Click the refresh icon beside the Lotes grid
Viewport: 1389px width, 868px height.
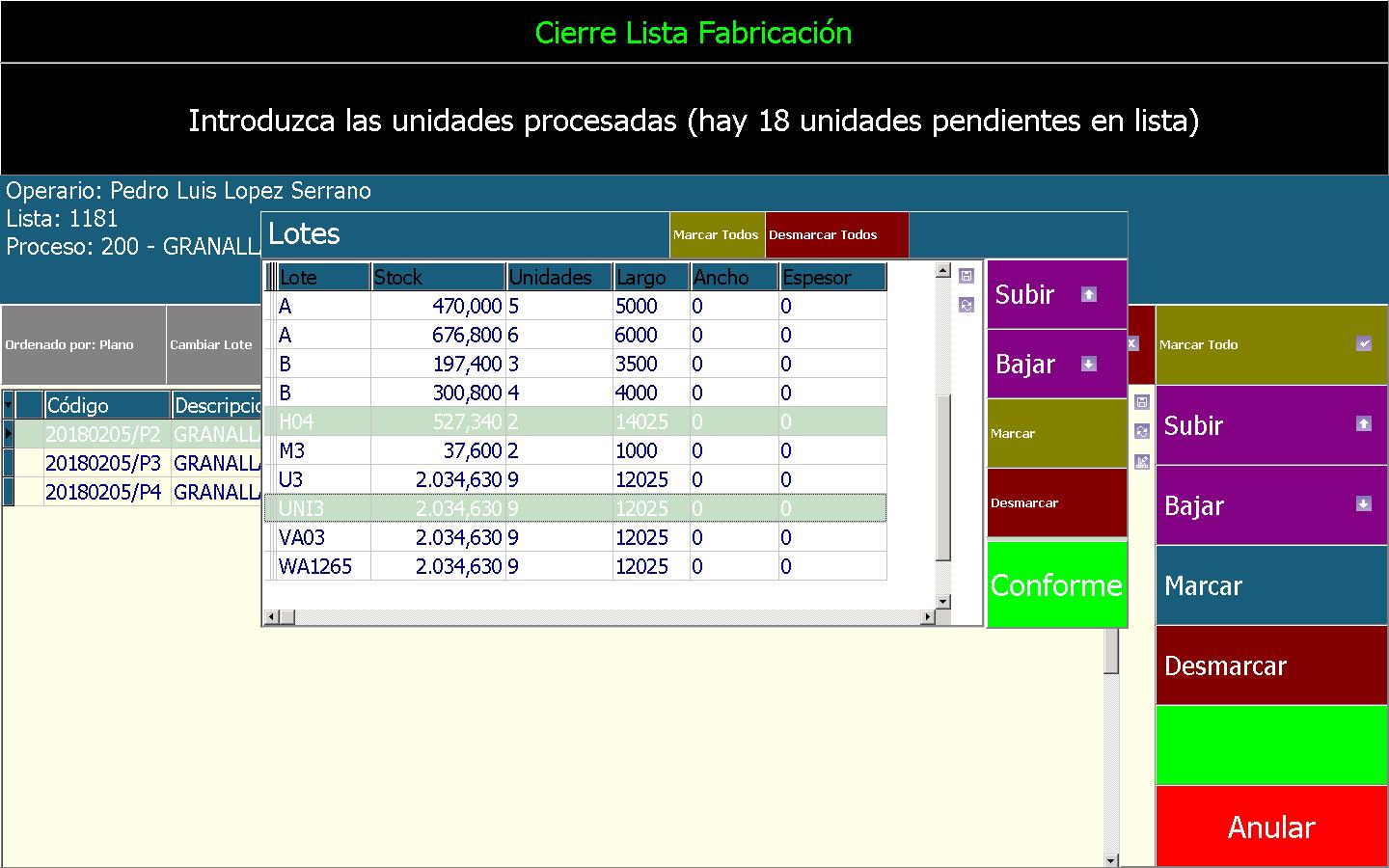(967, 305)
